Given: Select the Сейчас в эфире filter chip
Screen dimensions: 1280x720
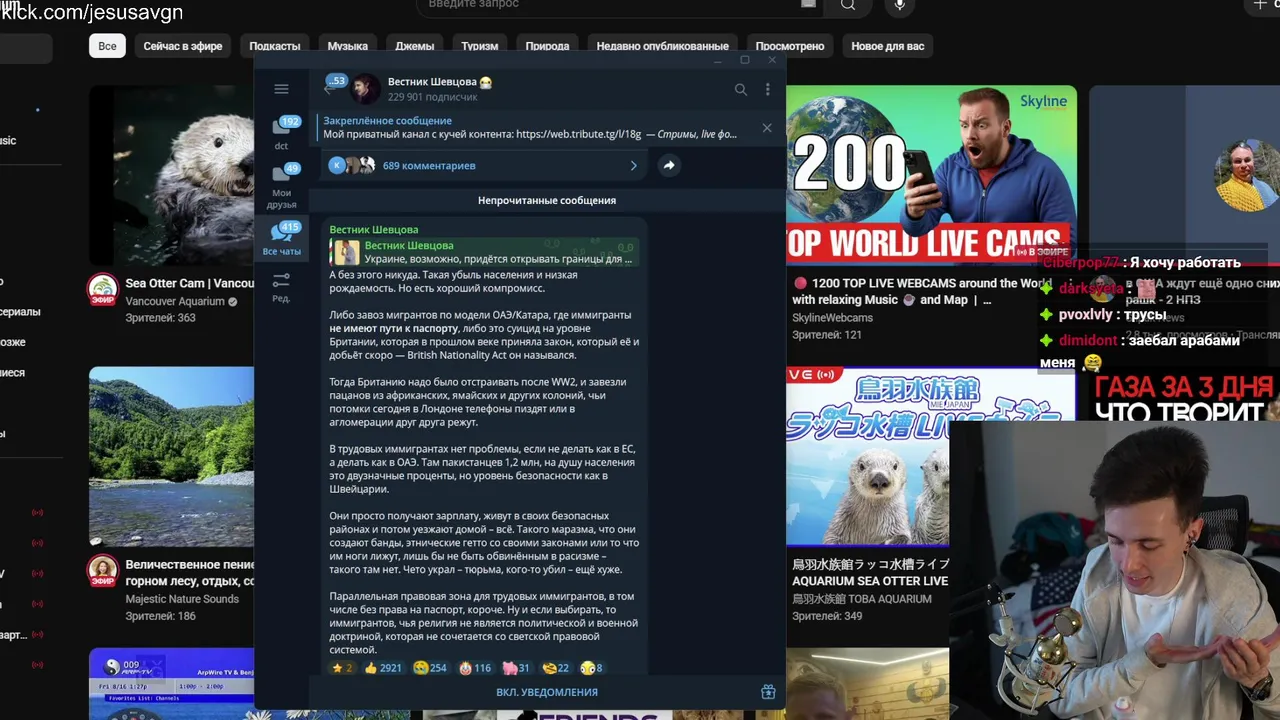Looking at the screenshot, I should pos(183,46).
